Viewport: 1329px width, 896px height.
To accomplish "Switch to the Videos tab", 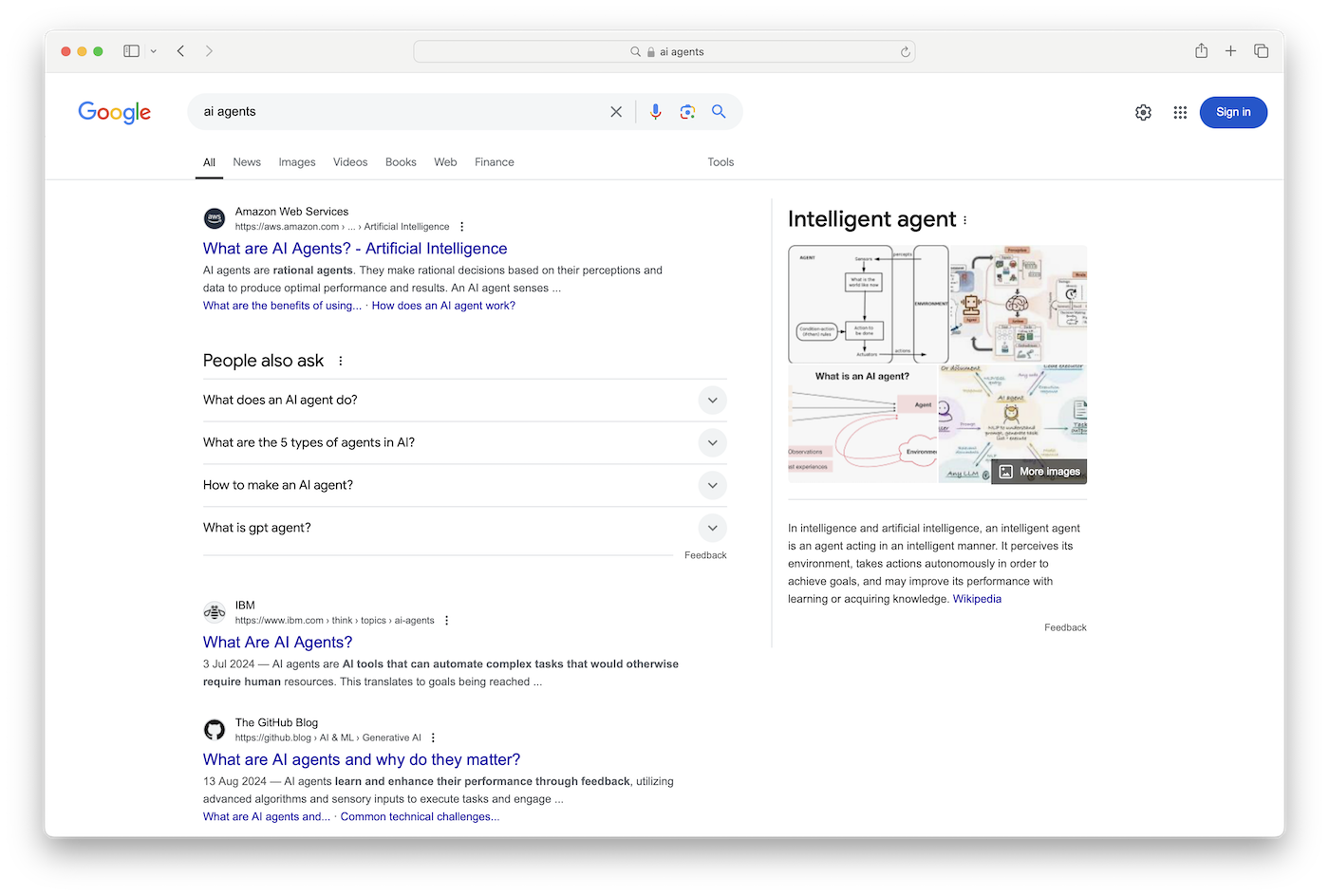I will pyautogui.click(x=350, y=162).
